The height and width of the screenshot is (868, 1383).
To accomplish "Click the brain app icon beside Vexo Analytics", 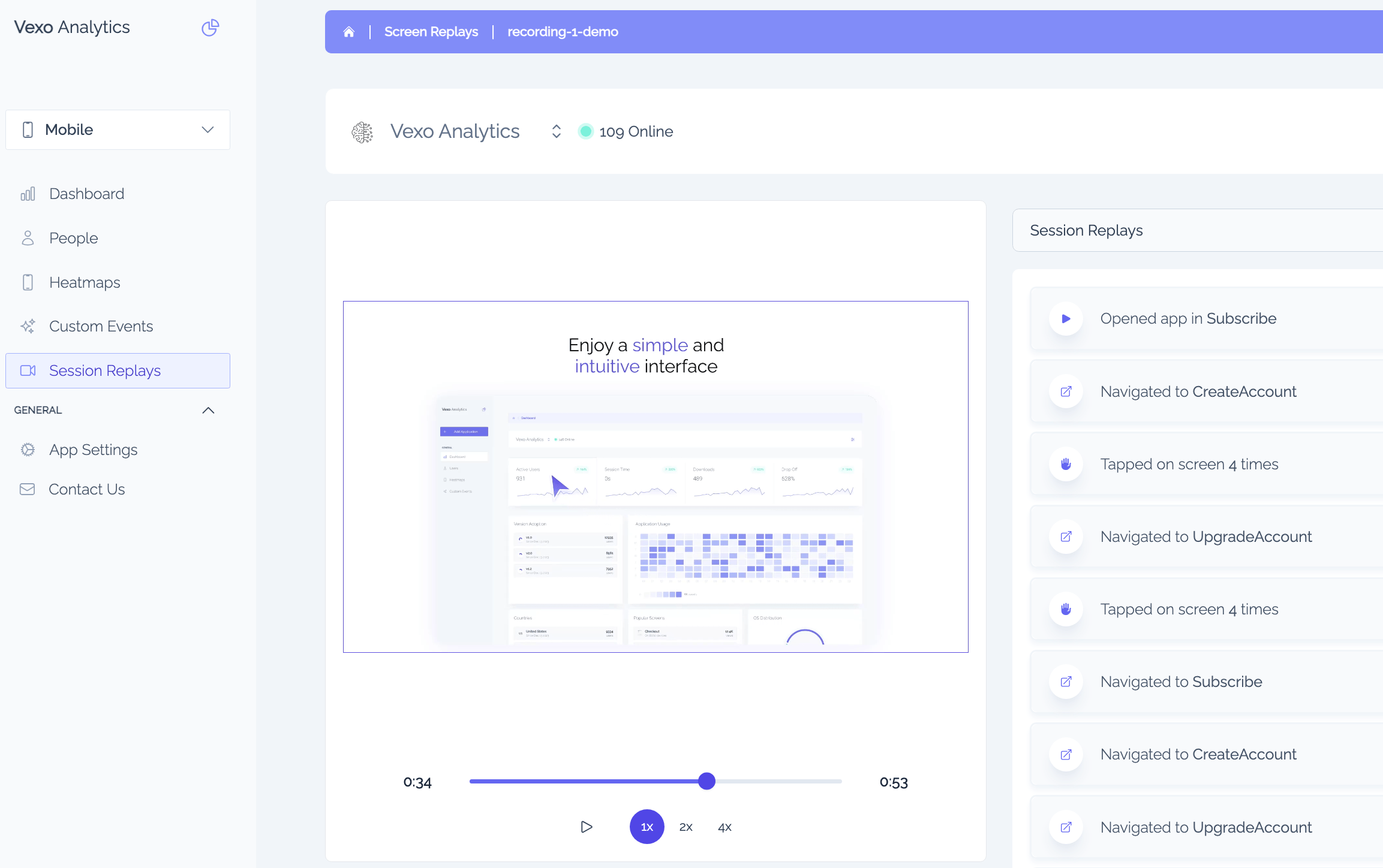I will pos(362,132).
